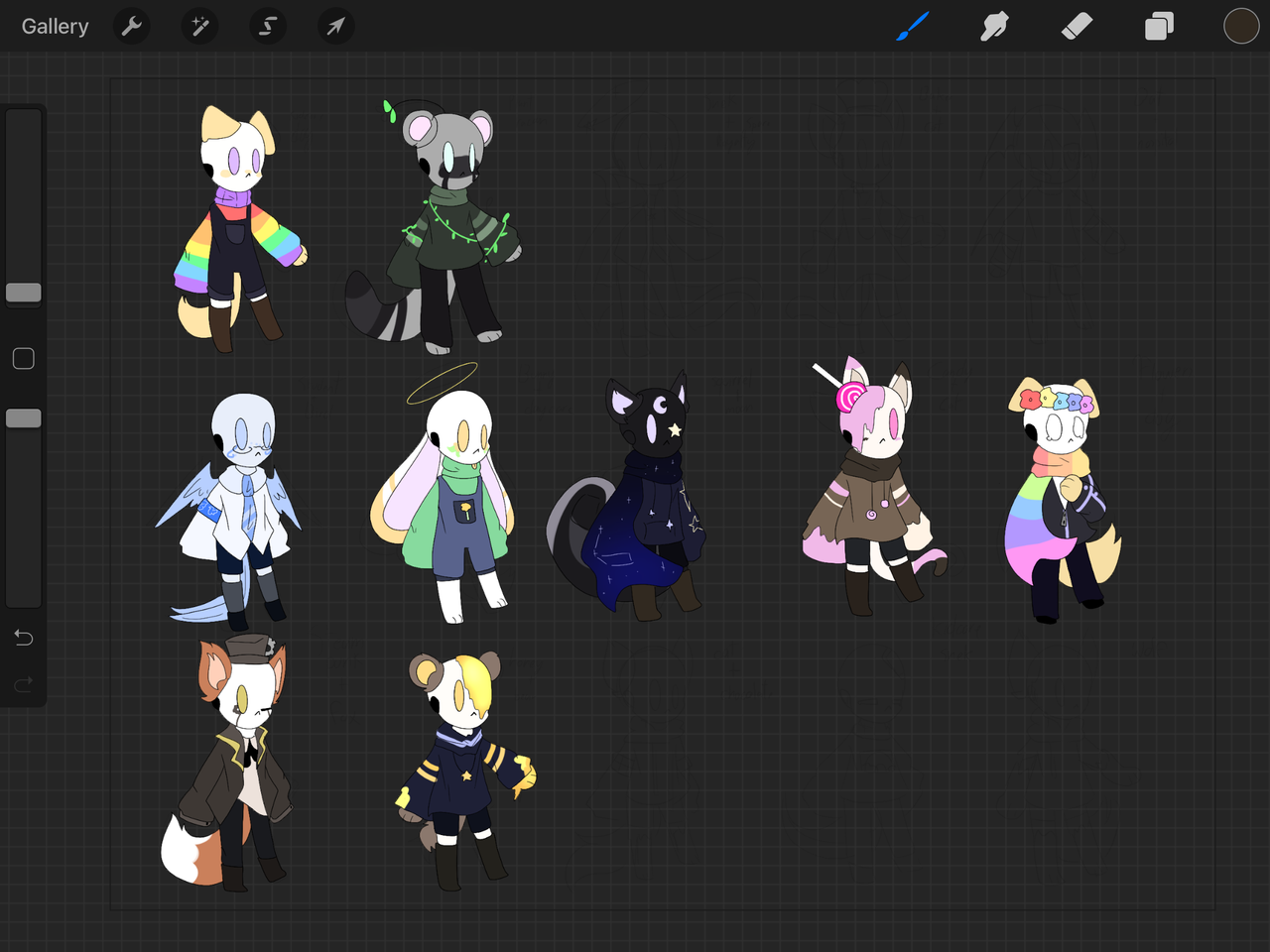Undo the last action
This screenshot has height=952, width=1270.
[x=24, y=638]
